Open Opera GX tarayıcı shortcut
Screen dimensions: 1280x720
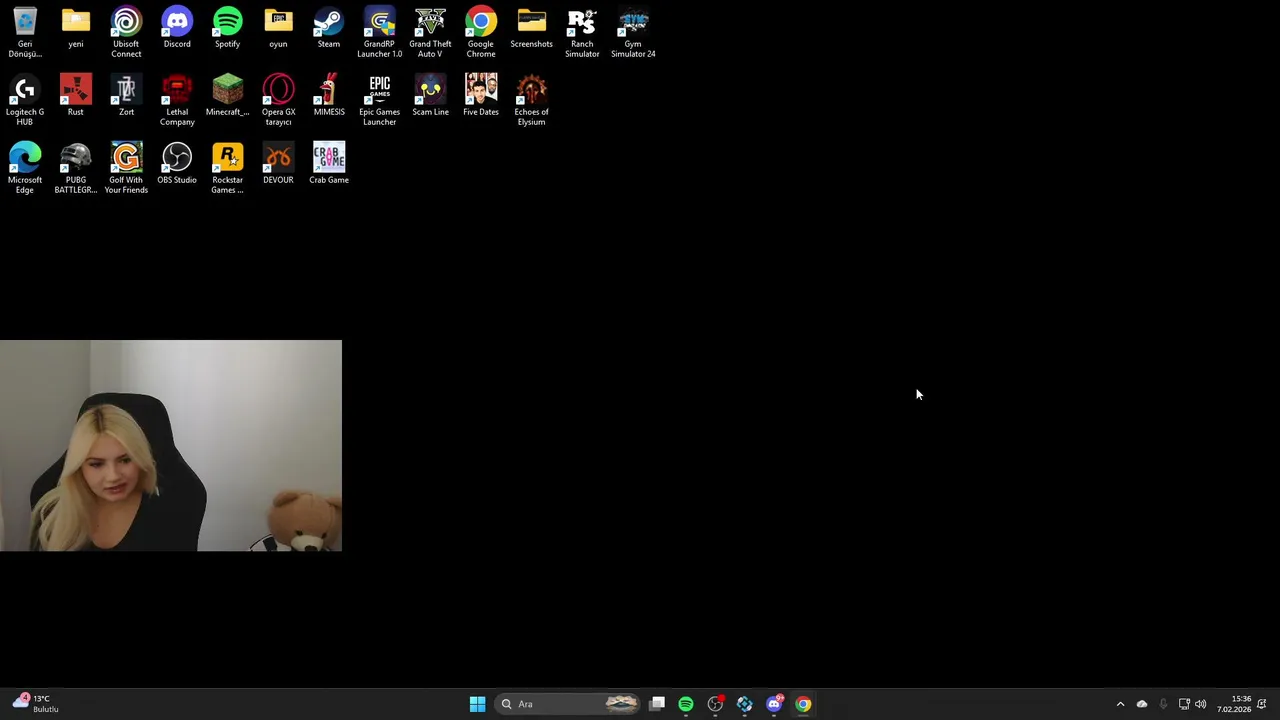pyautogui.click(x=278, y=101)
